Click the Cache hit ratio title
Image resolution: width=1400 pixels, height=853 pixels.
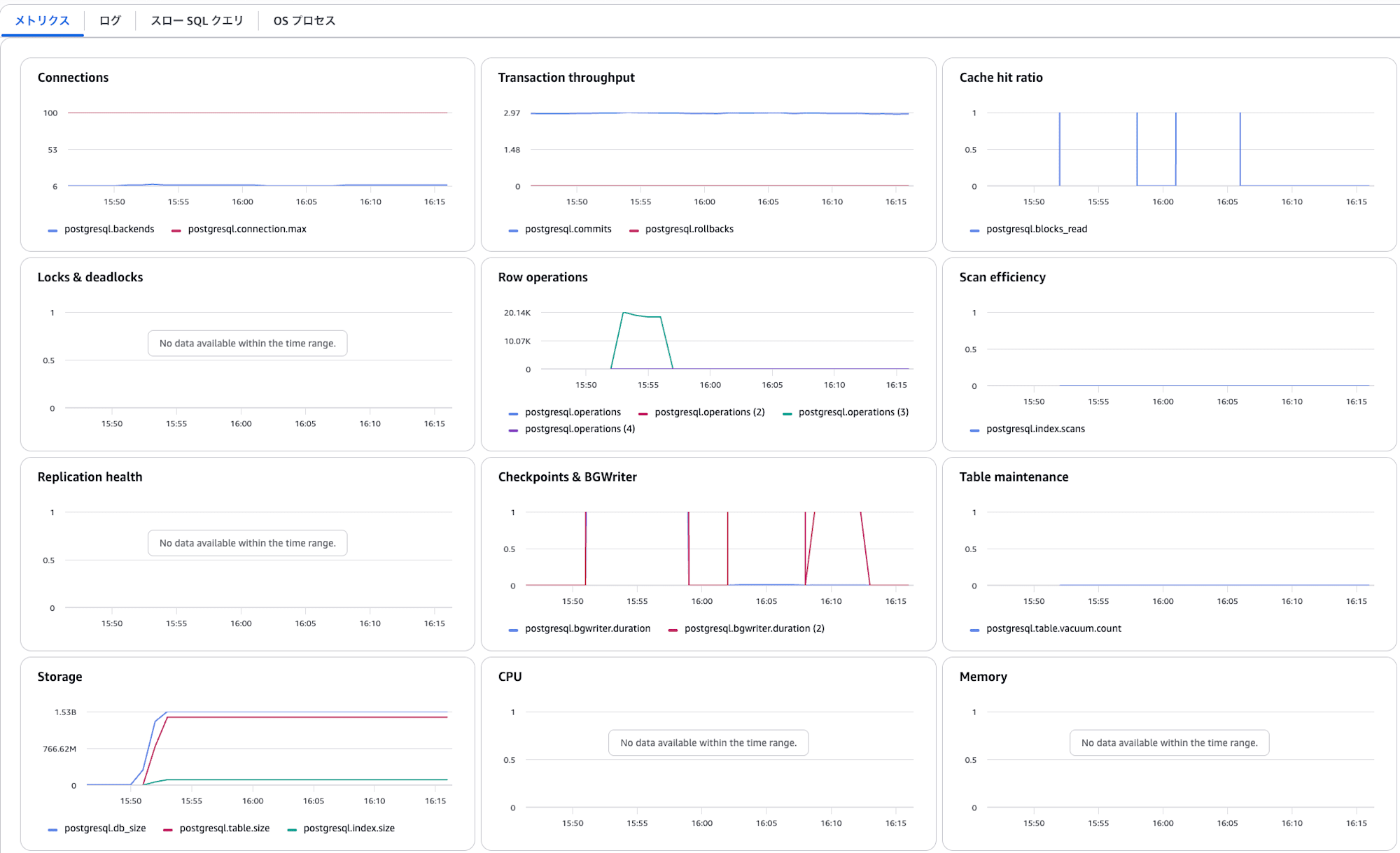pyautogui.click(x=1001, y=78)
